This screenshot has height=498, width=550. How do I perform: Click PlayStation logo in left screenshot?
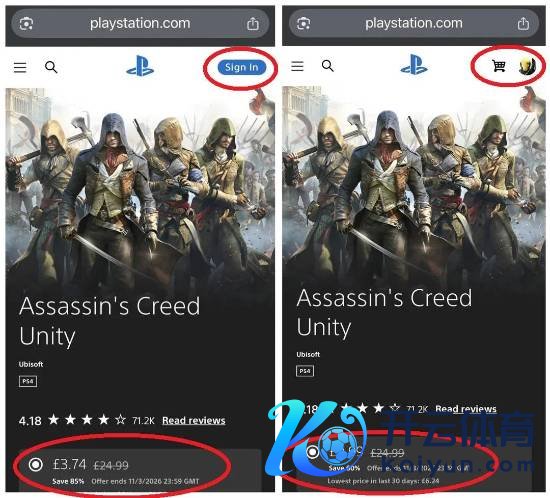(x=140, y=66)
